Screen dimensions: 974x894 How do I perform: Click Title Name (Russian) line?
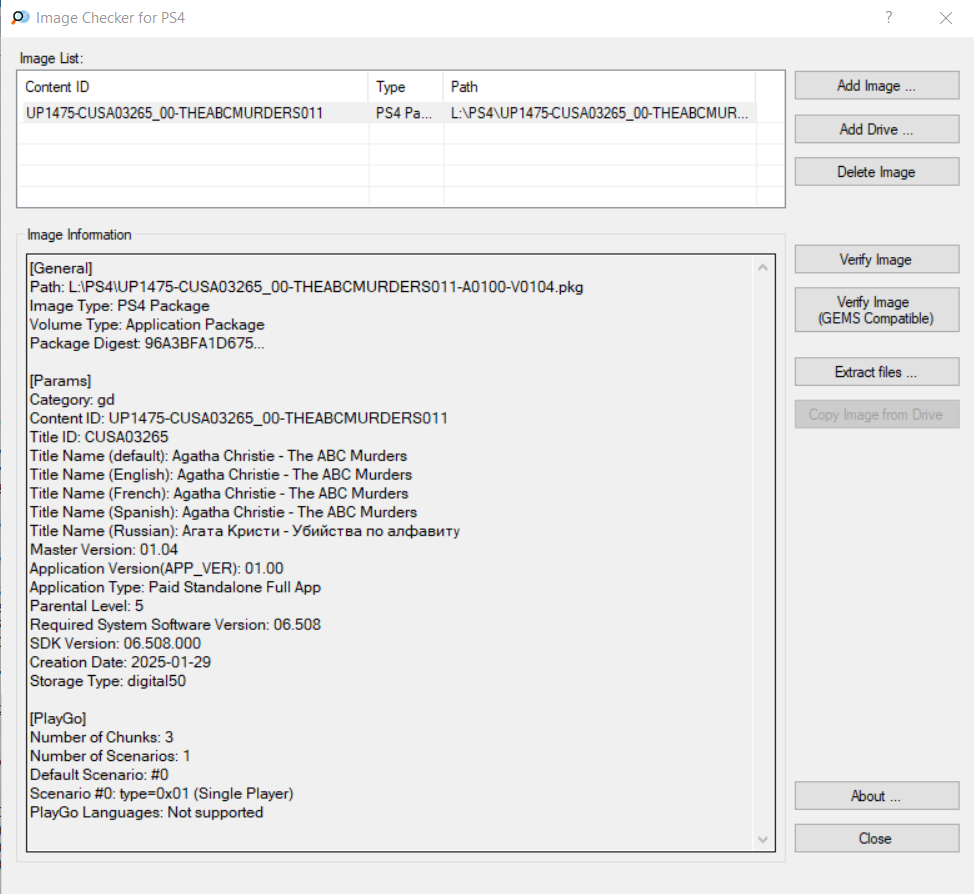(245, 531)
